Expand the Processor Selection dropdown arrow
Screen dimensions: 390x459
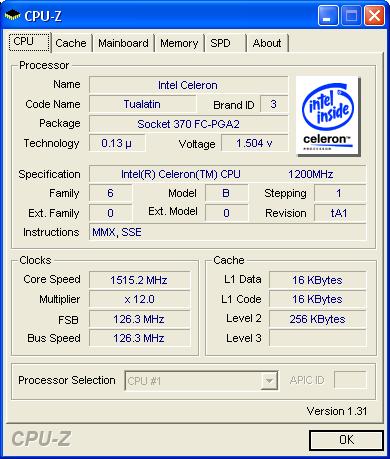tap(269, 380)
